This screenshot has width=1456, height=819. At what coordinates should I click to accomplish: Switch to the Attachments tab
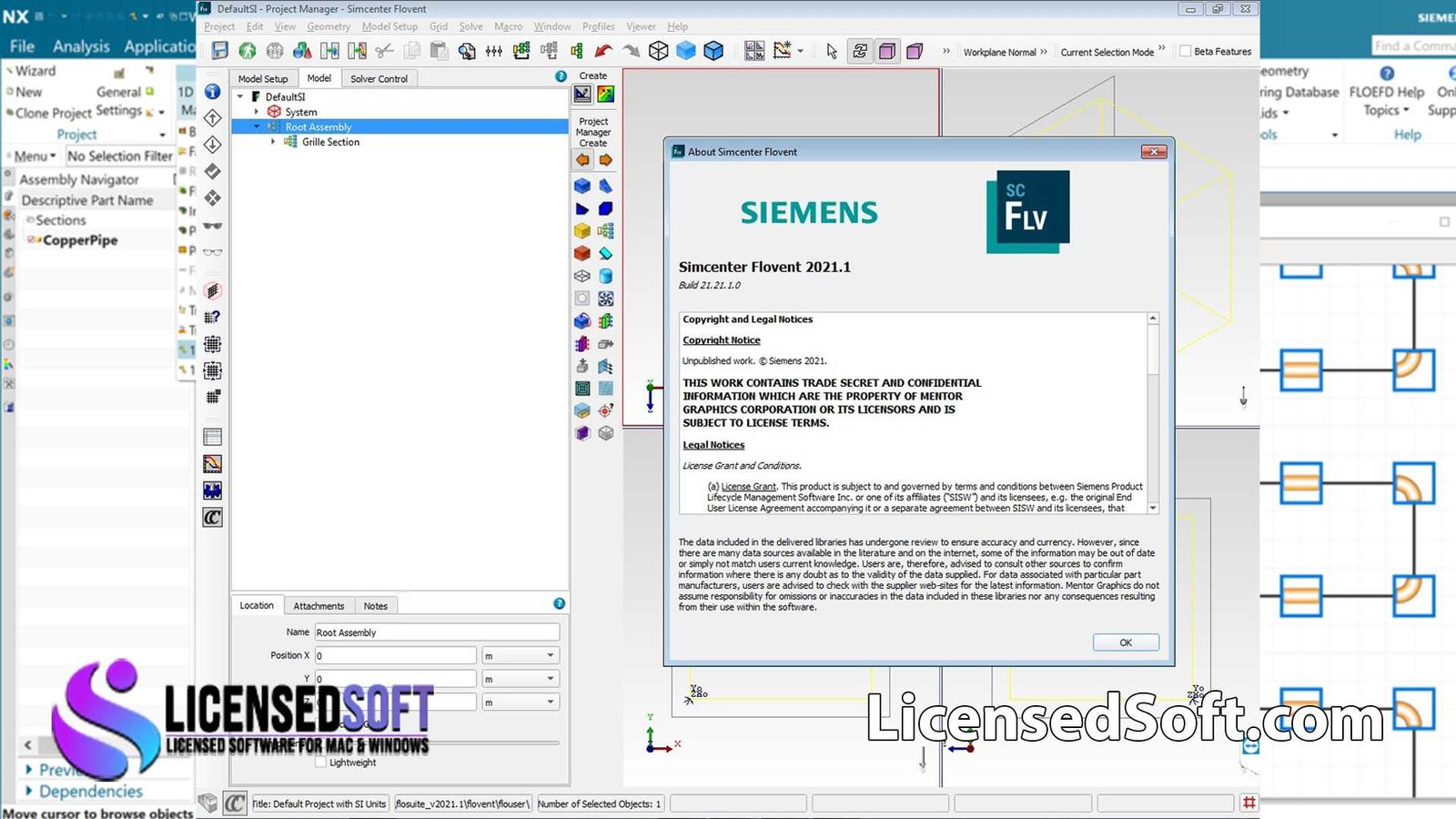[x=318, y=606]
